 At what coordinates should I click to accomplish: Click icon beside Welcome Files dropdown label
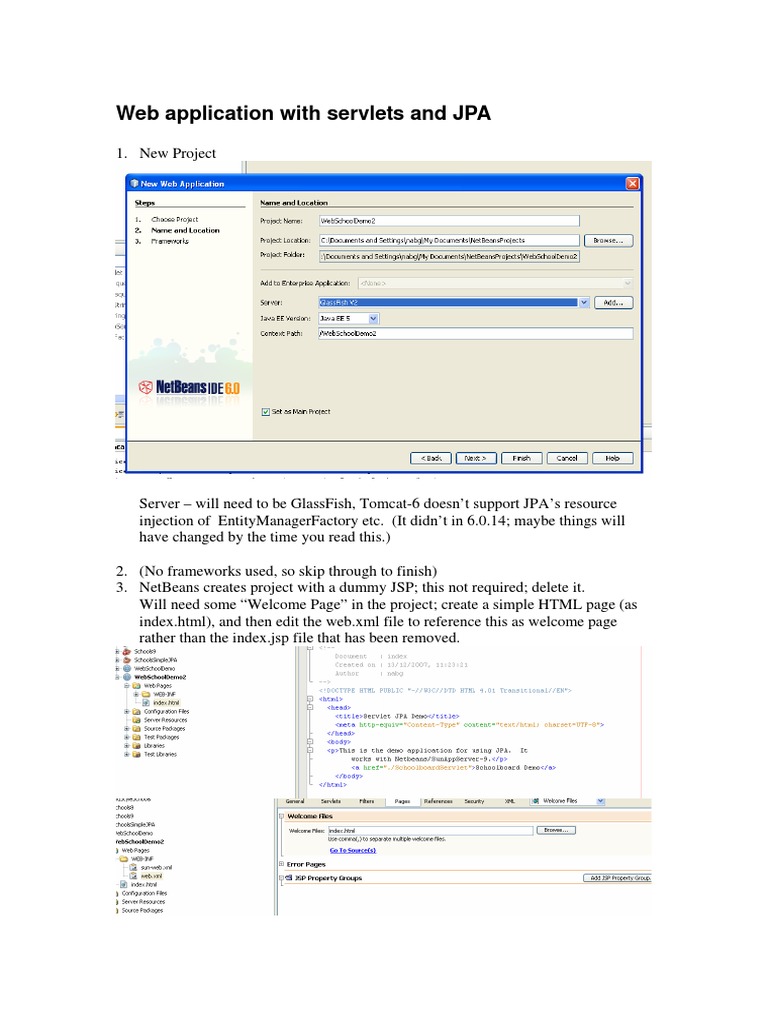535,801
